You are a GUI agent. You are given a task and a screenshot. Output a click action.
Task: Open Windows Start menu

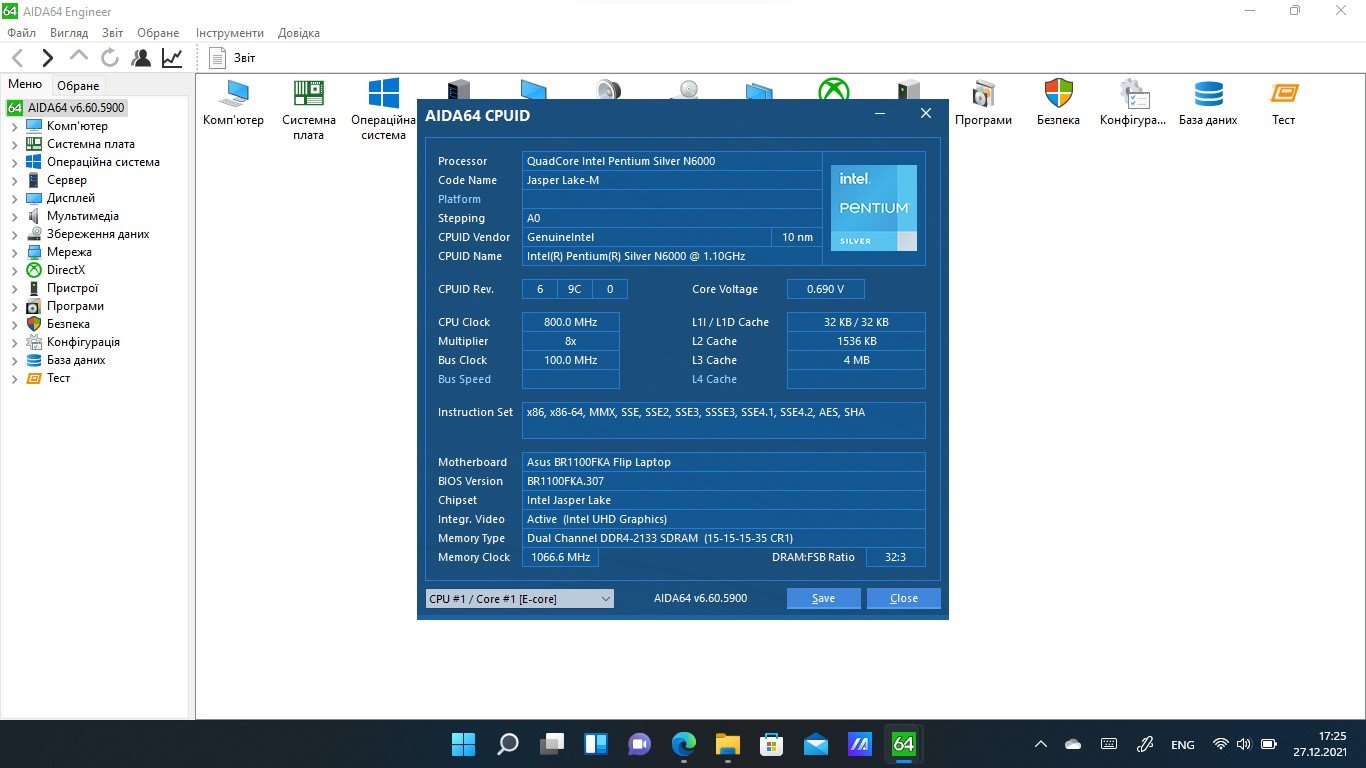463,744
